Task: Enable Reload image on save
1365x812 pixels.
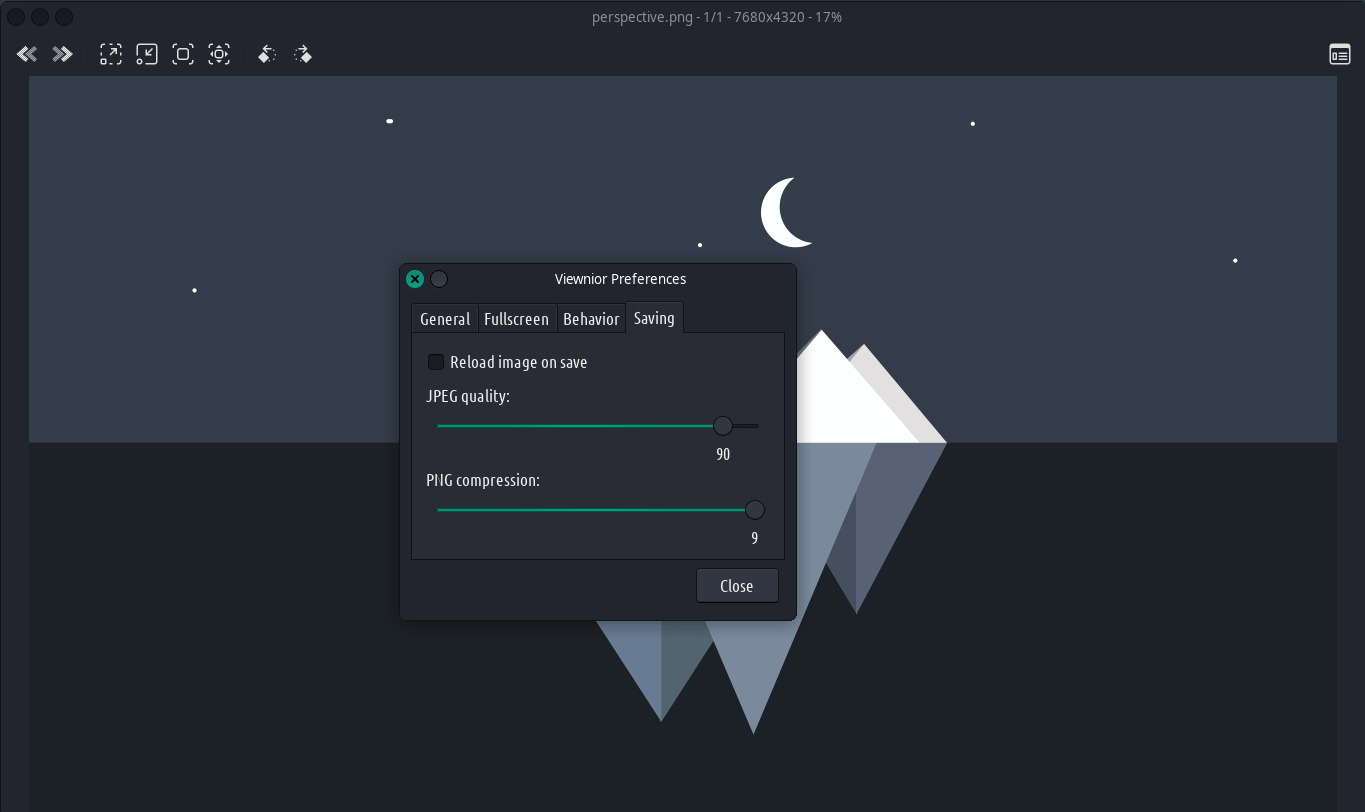Action: coord(436,362)
